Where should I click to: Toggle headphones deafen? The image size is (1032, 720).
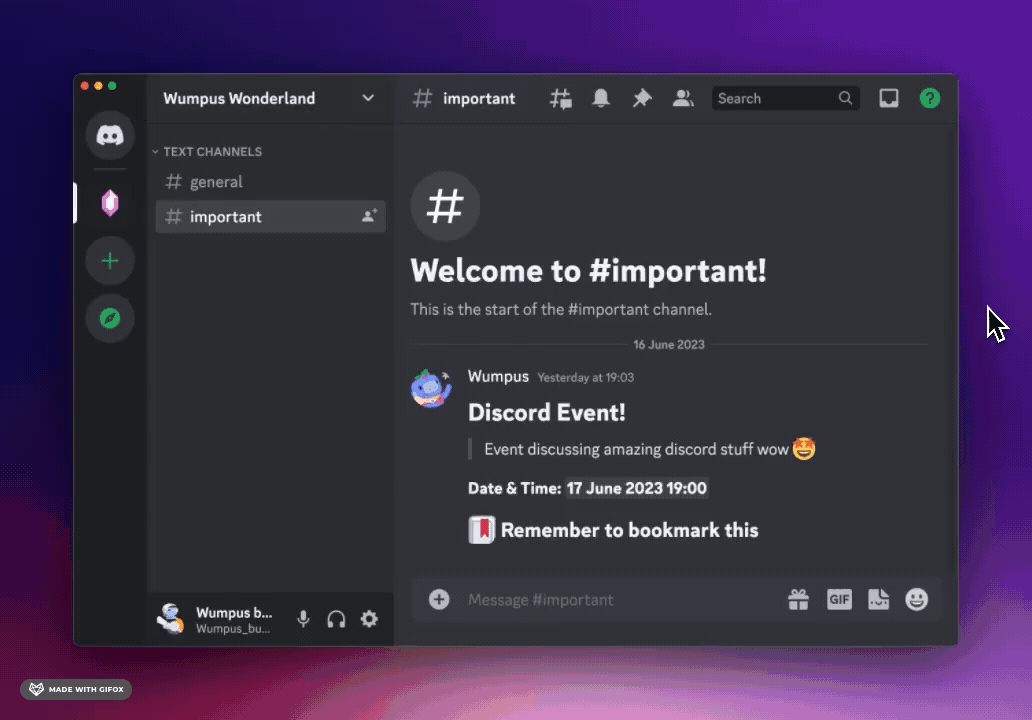coord(336,619)
